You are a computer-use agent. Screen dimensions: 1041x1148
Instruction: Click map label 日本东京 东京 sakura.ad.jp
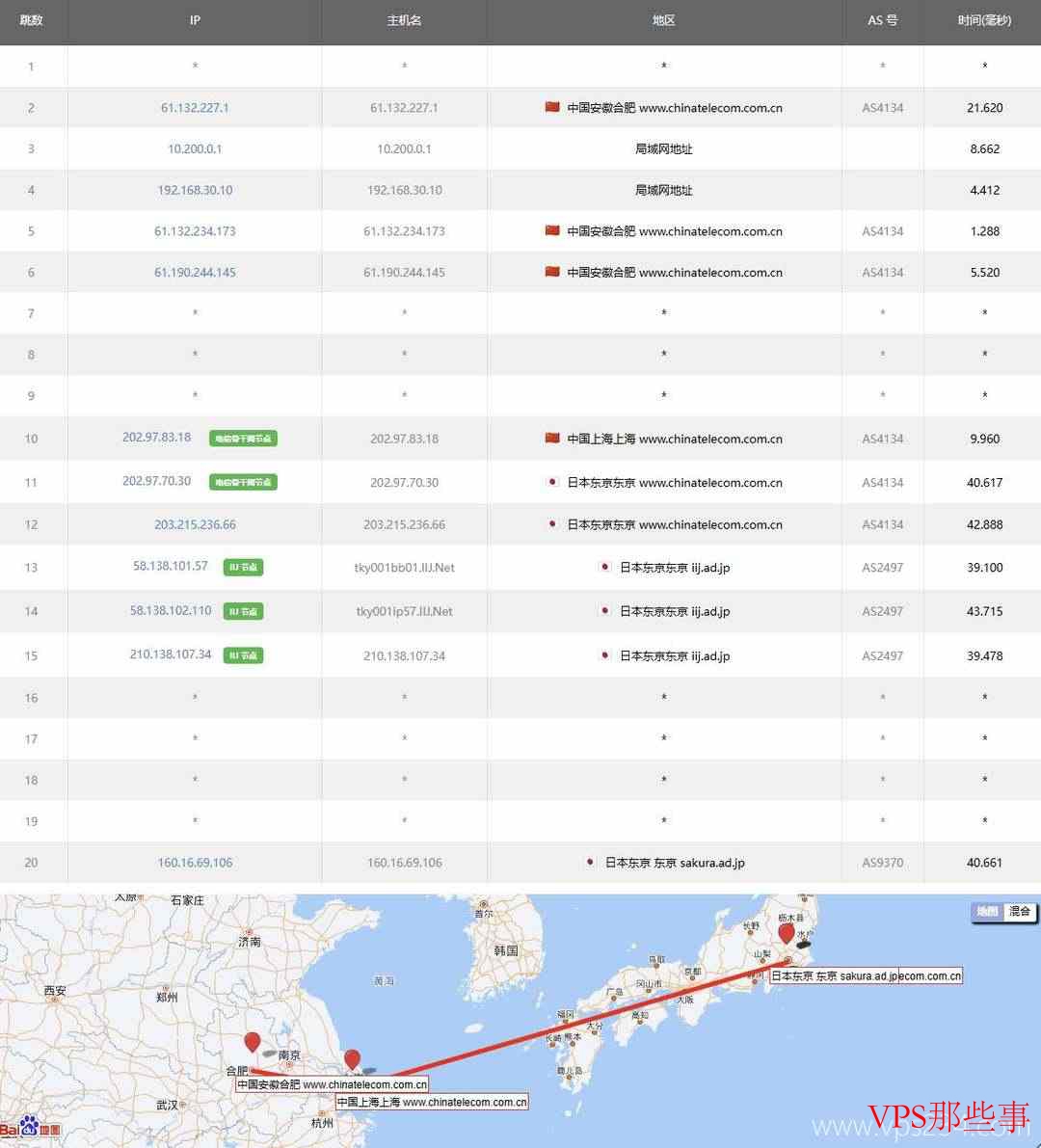834,975
